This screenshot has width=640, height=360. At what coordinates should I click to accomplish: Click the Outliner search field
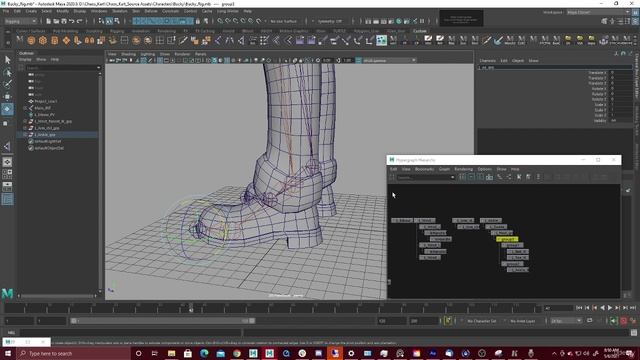pos(63,68)
